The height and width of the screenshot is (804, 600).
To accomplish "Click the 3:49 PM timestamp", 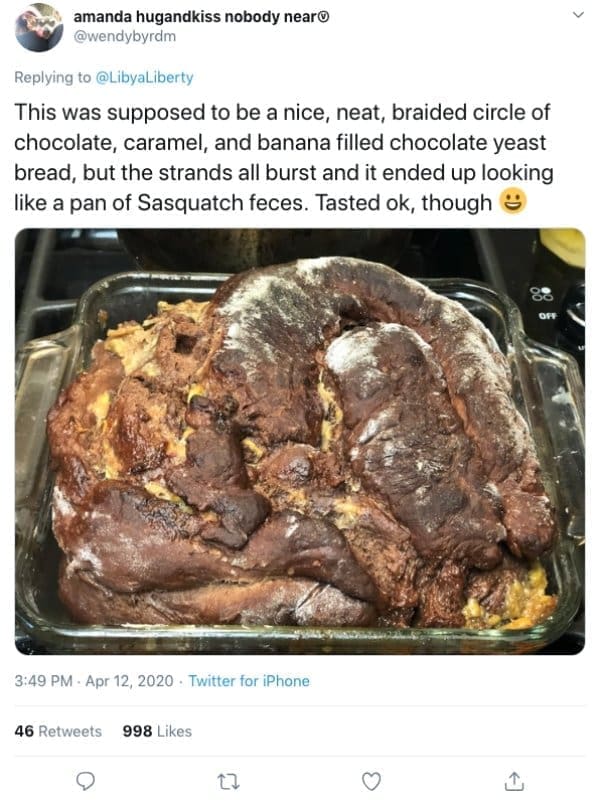I will (43, 681).
